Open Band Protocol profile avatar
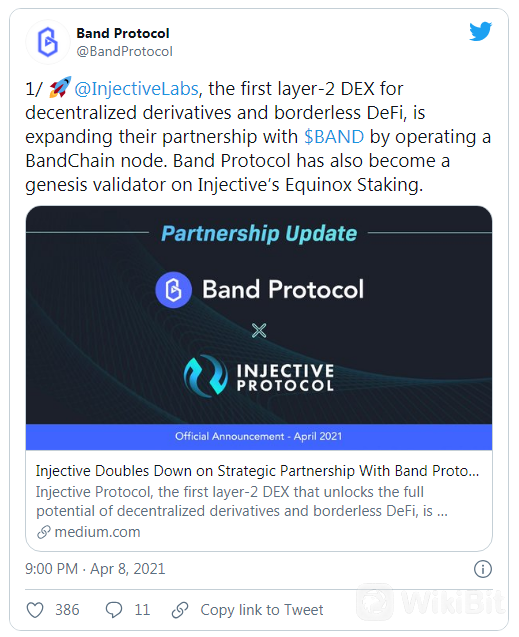 [48, 42]
